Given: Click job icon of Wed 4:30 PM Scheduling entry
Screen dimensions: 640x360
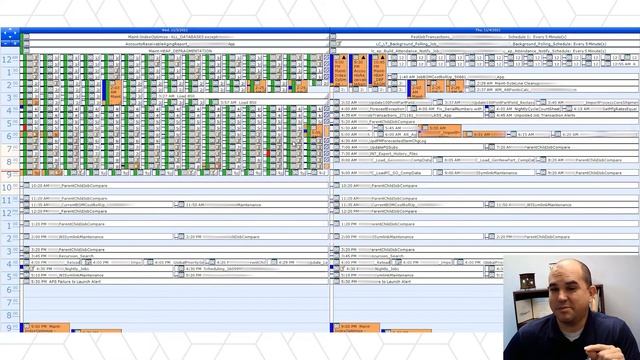Looking at the screenshot, I should (x=180, y=269).
